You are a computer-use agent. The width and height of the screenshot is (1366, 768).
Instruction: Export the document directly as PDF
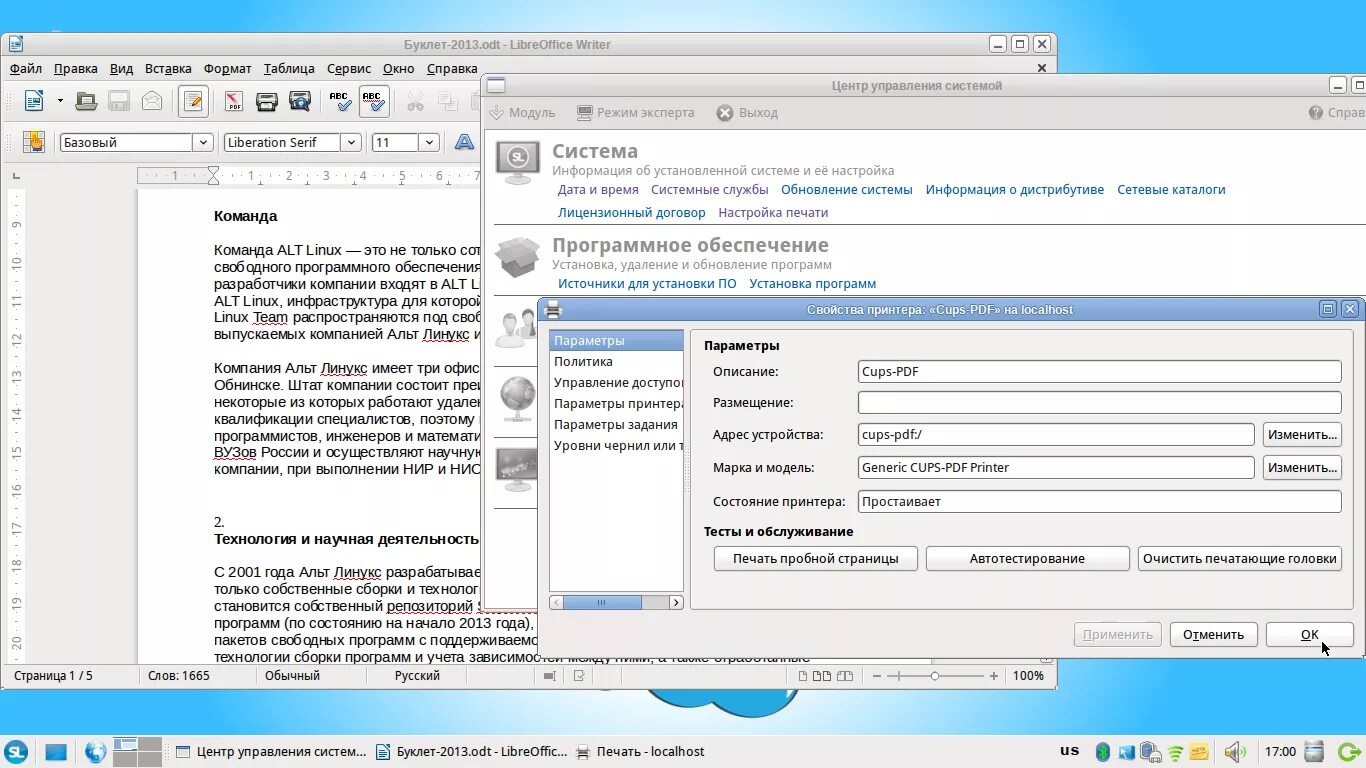pyautogui.click(x=234, y=101)
